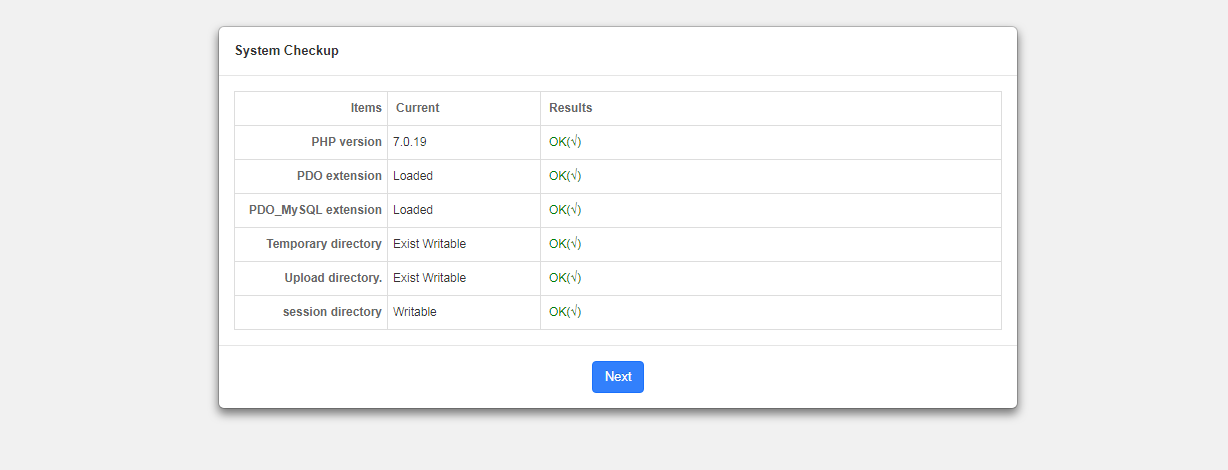Click the OK result for PHP version
This screenshot has height=470, width=1228.
coord(565,142)
